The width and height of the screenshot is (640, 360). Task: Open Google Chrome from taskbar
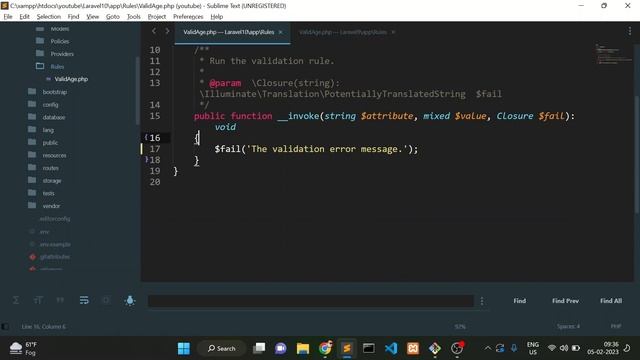[325, 349]
